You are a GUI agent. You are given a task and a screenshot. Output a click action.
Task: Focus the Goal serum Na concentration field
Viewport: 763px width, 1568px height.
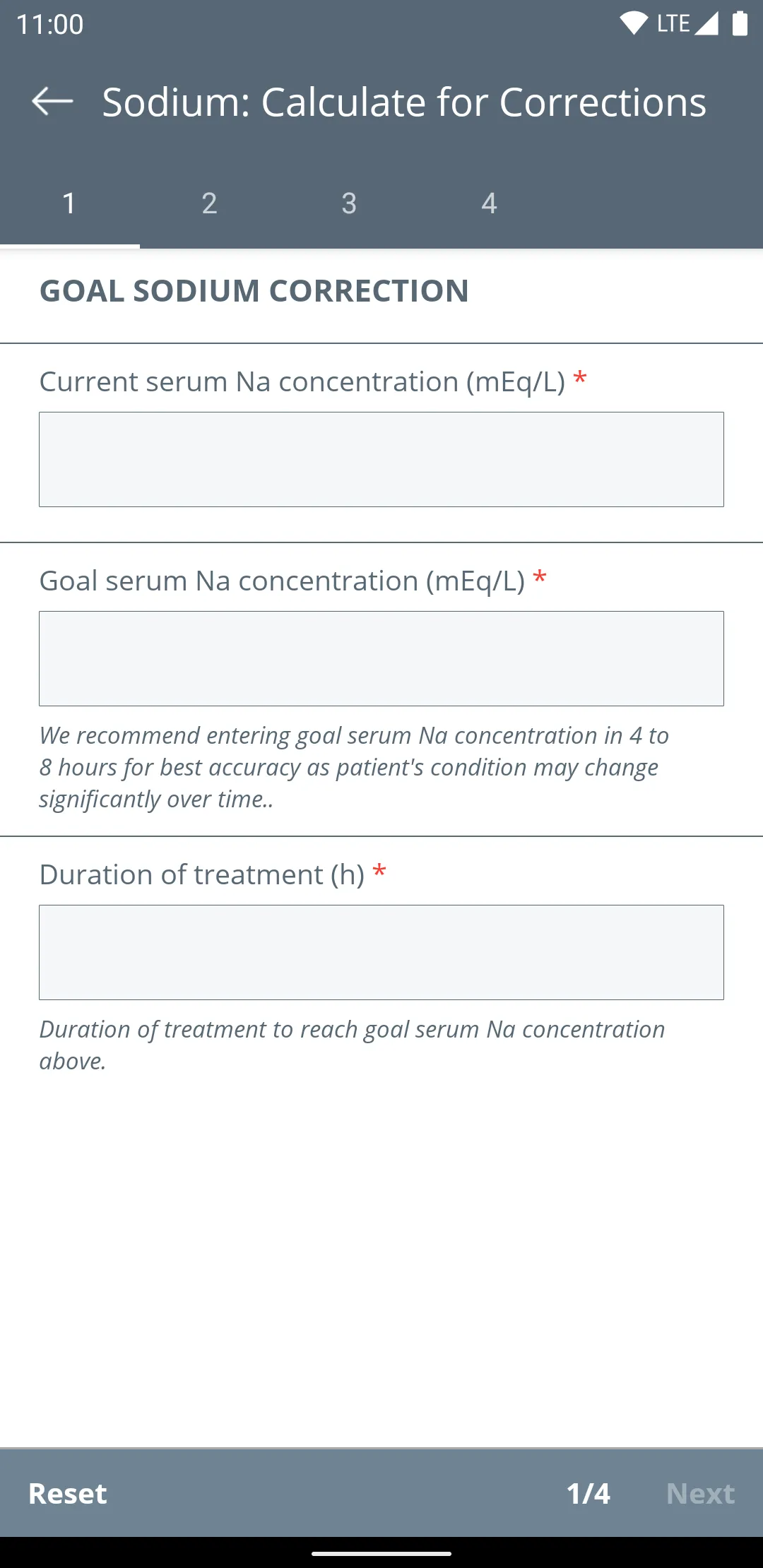(381, 658)
